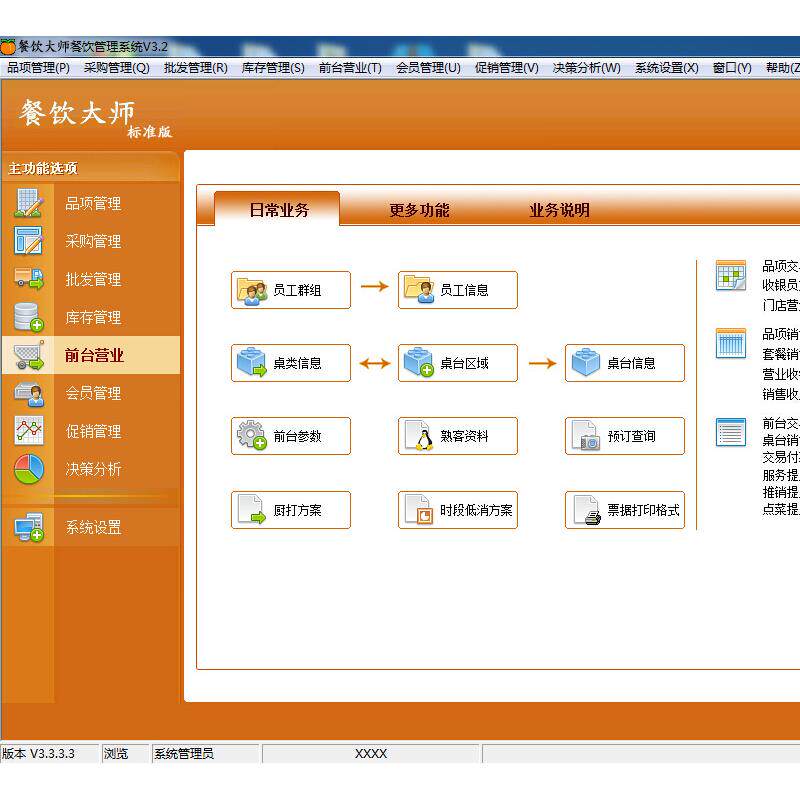Select 会员管理 label in sidebar
800x800 pixels.
pos(93,393)
